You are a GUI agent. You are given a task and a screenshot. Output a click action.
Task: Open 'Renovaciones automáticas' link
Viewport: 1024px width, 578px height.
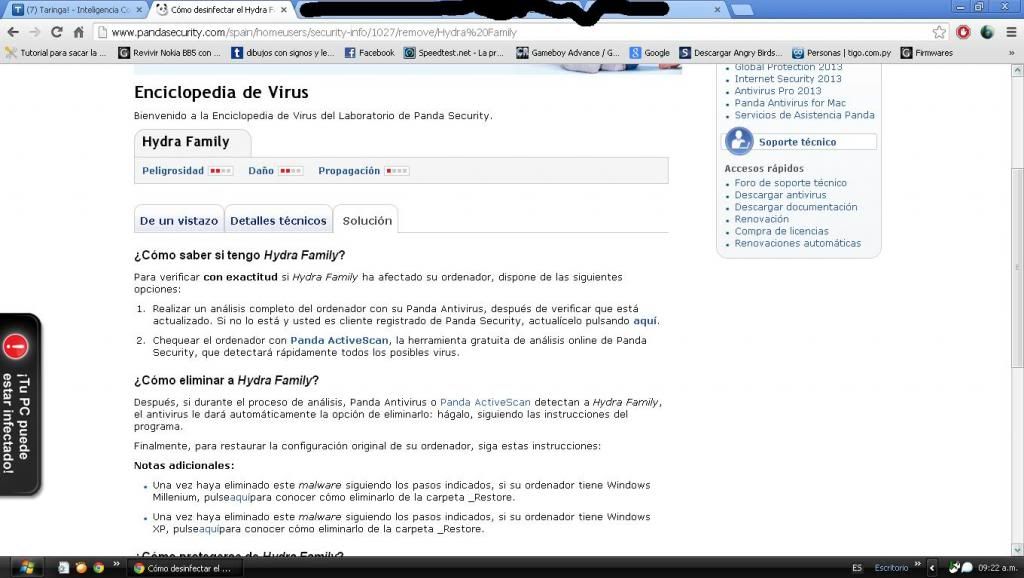(x=797, y=243)
